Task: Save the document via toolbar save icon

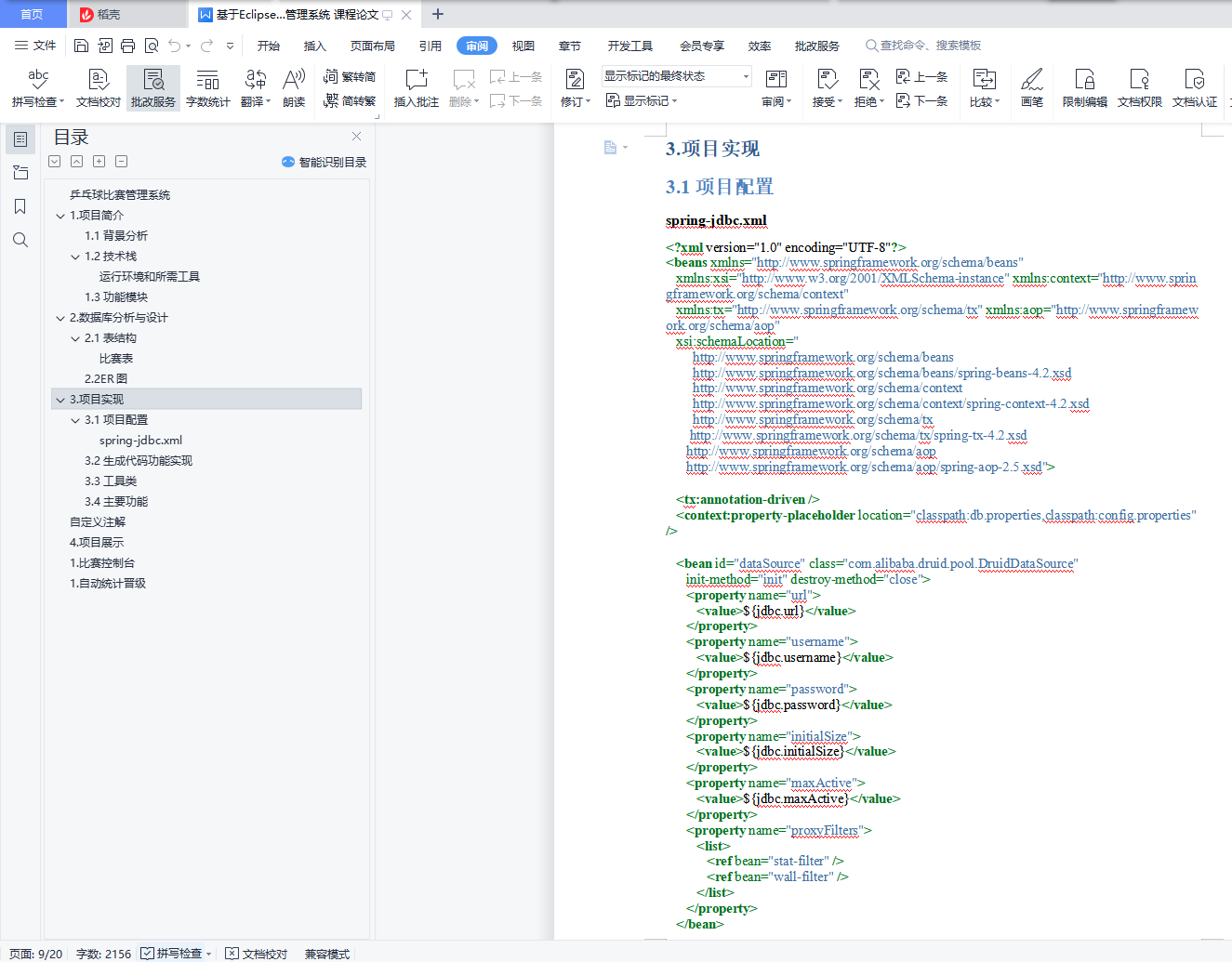Action: coord(81,46)
